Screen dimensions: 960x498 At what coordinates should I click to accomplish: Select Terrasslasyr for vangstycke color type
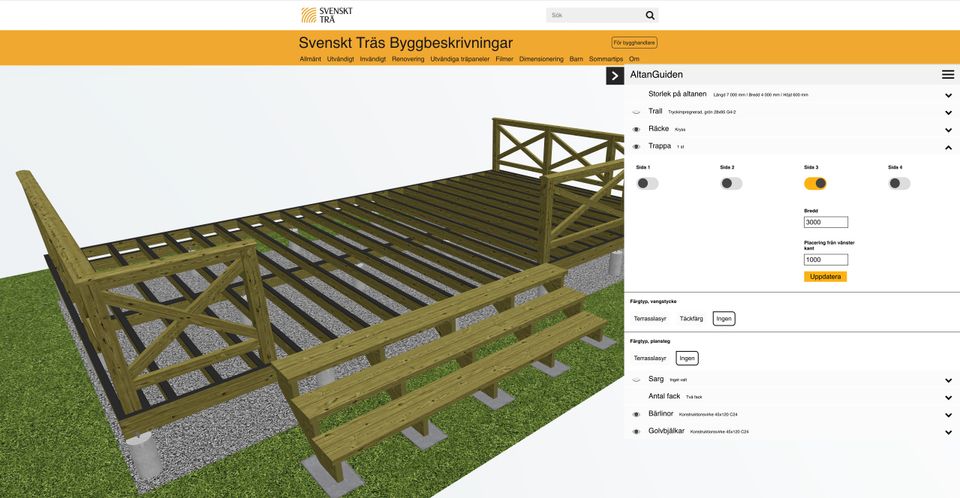pos(650,319)
